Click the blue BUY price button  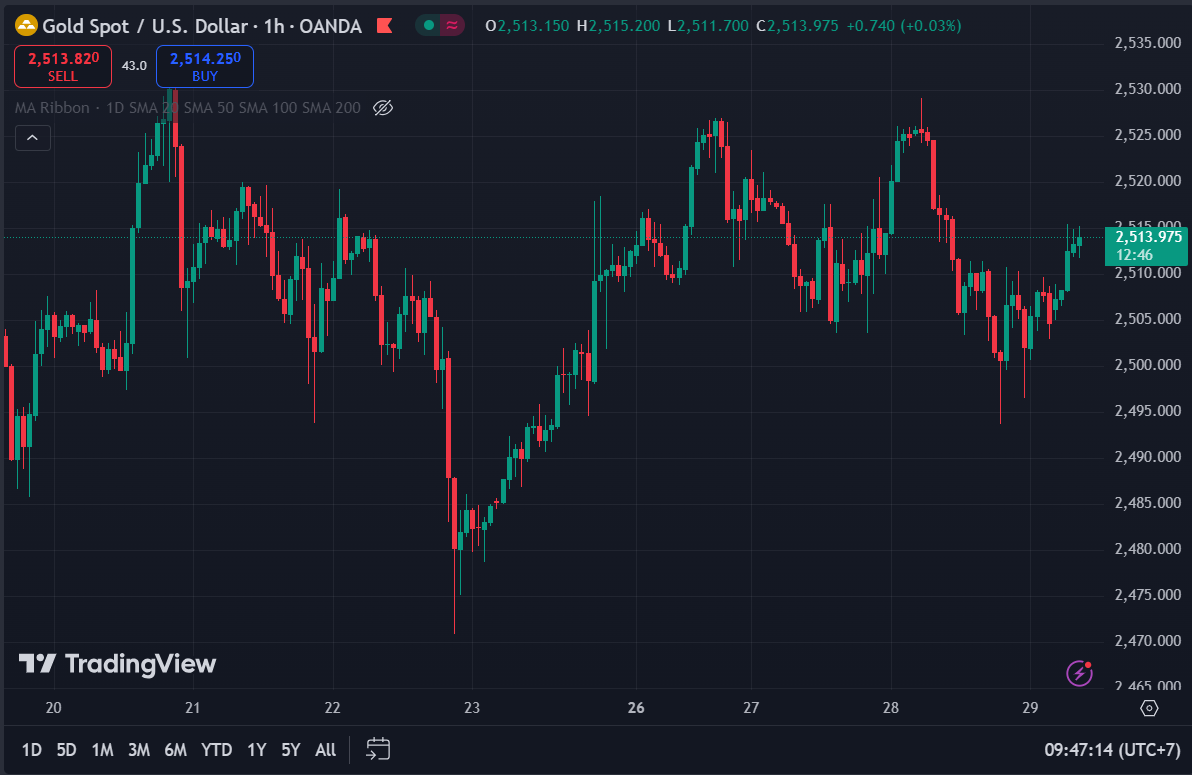click(x=204, y=66)
